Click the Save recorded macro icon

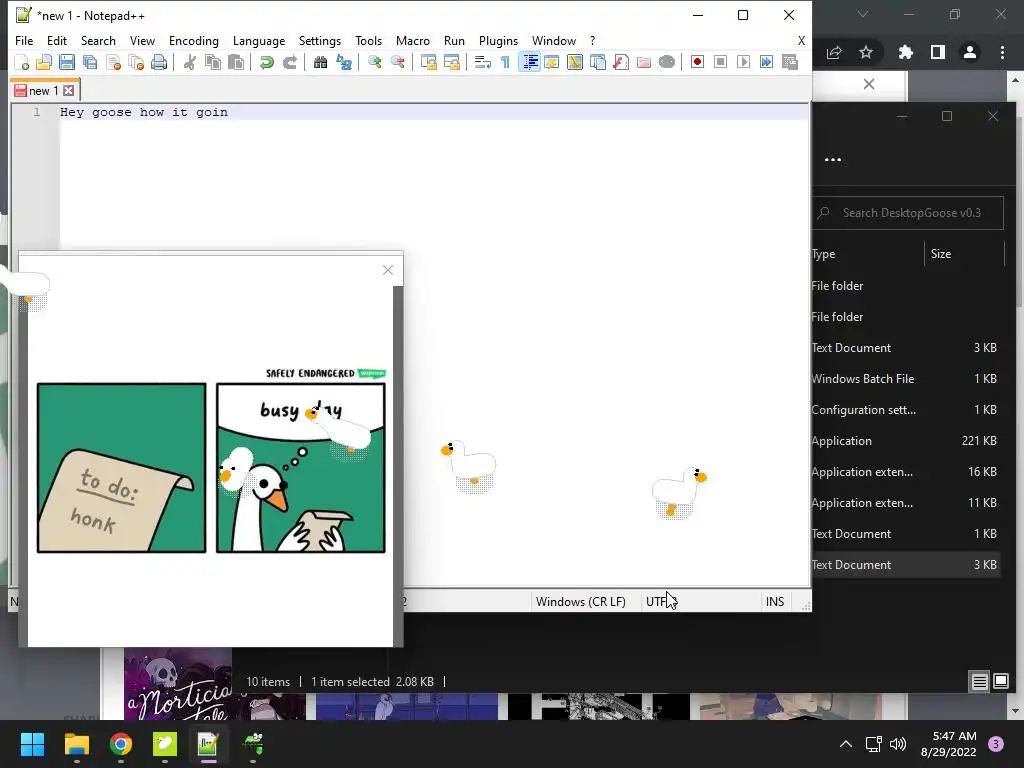tap(790, 62)
